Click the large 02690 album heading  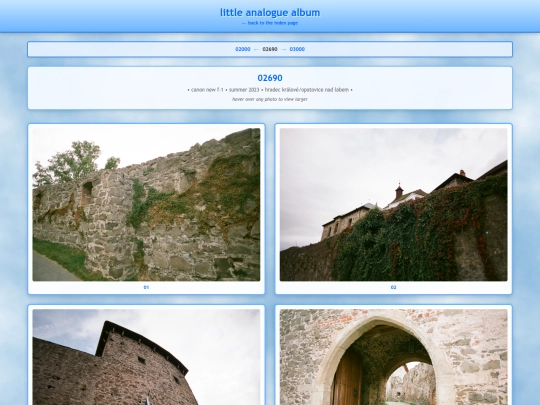click(270, 78)
